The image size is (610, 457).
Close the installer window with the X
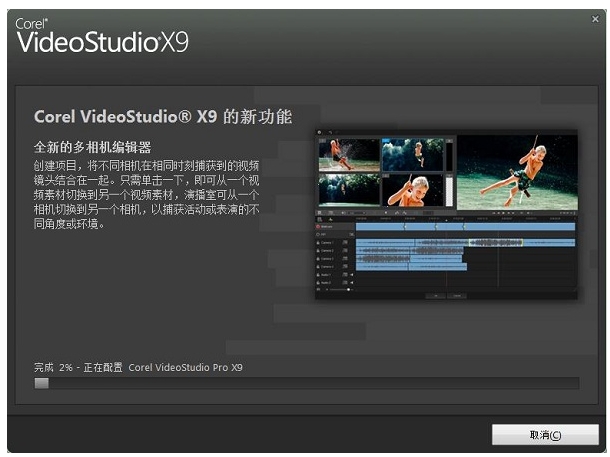point(595,19)
